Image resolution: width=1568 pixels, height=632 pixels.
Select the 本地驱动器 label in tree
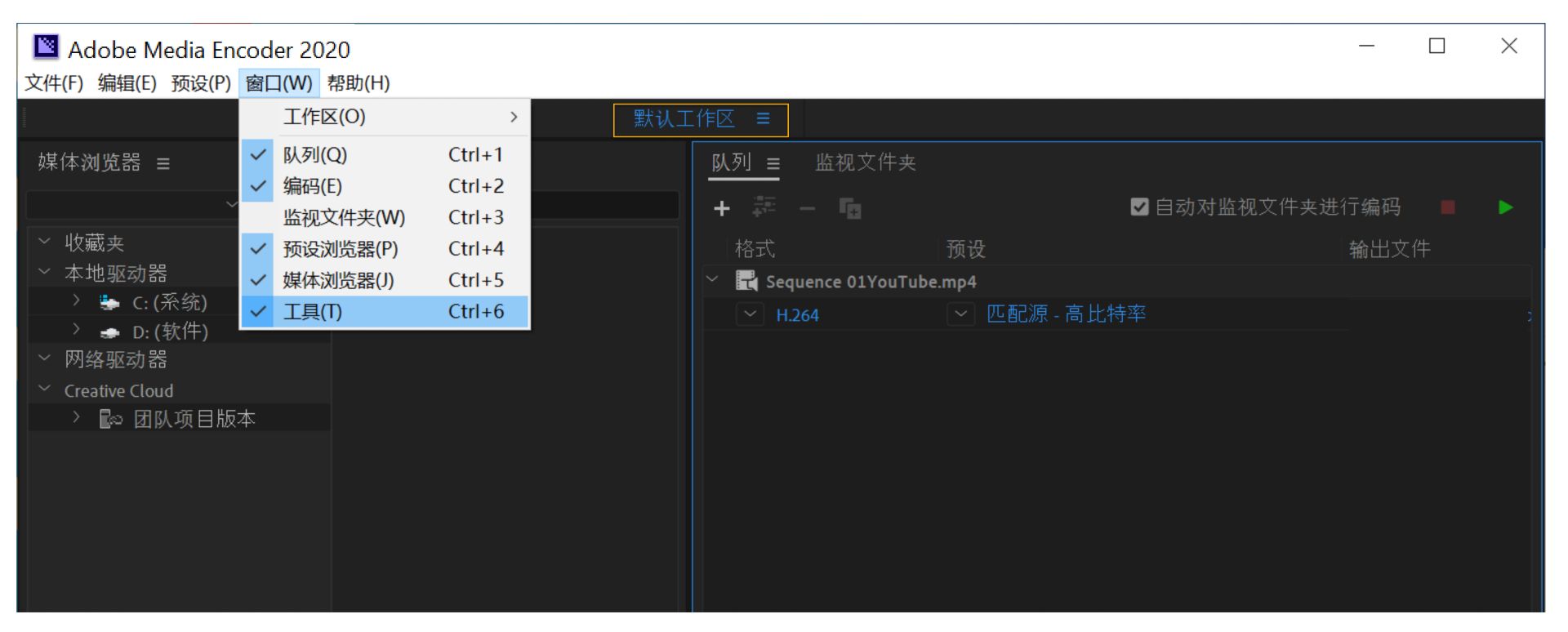116,273
